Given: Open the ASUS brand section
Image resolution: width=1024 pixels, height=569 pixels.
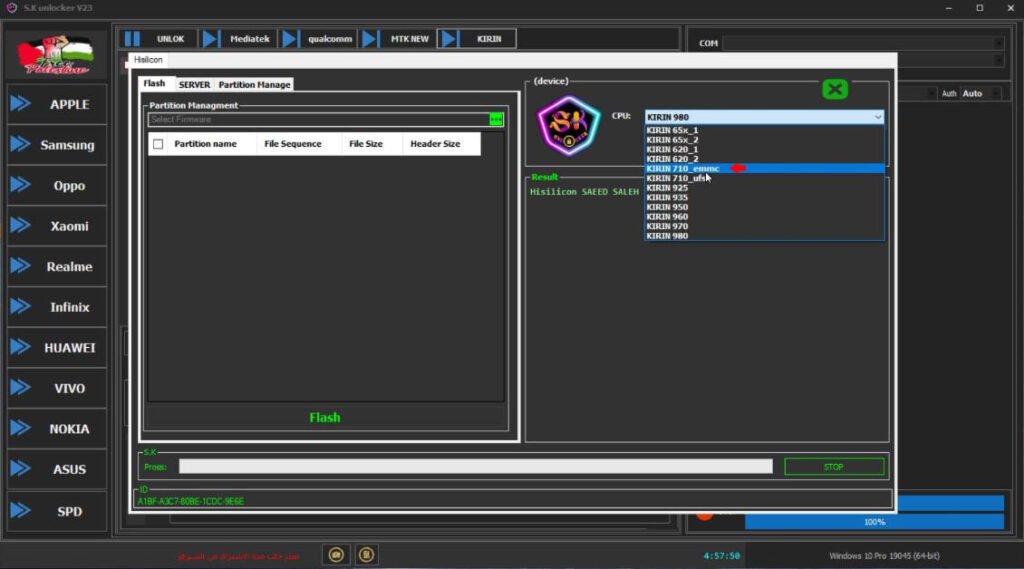Looking at the screenshot, I should [x=57, y=469].
